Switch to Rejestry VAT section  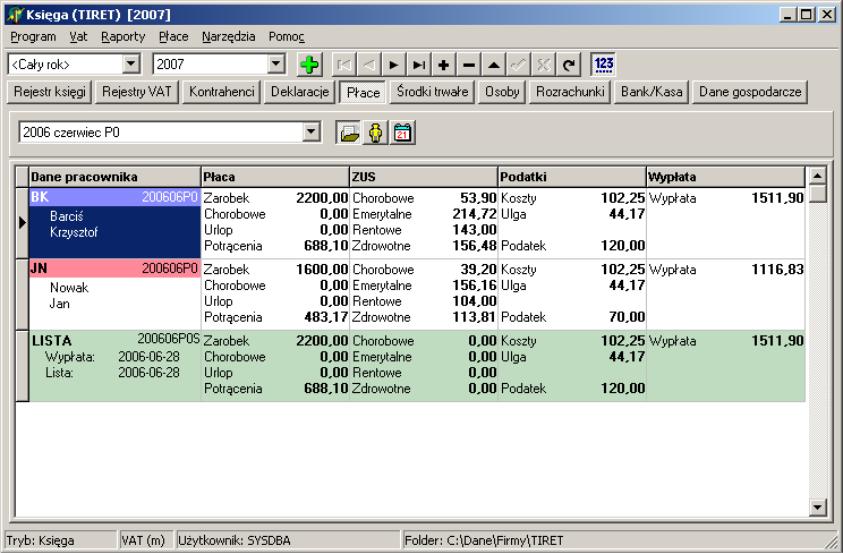(137, 92)
